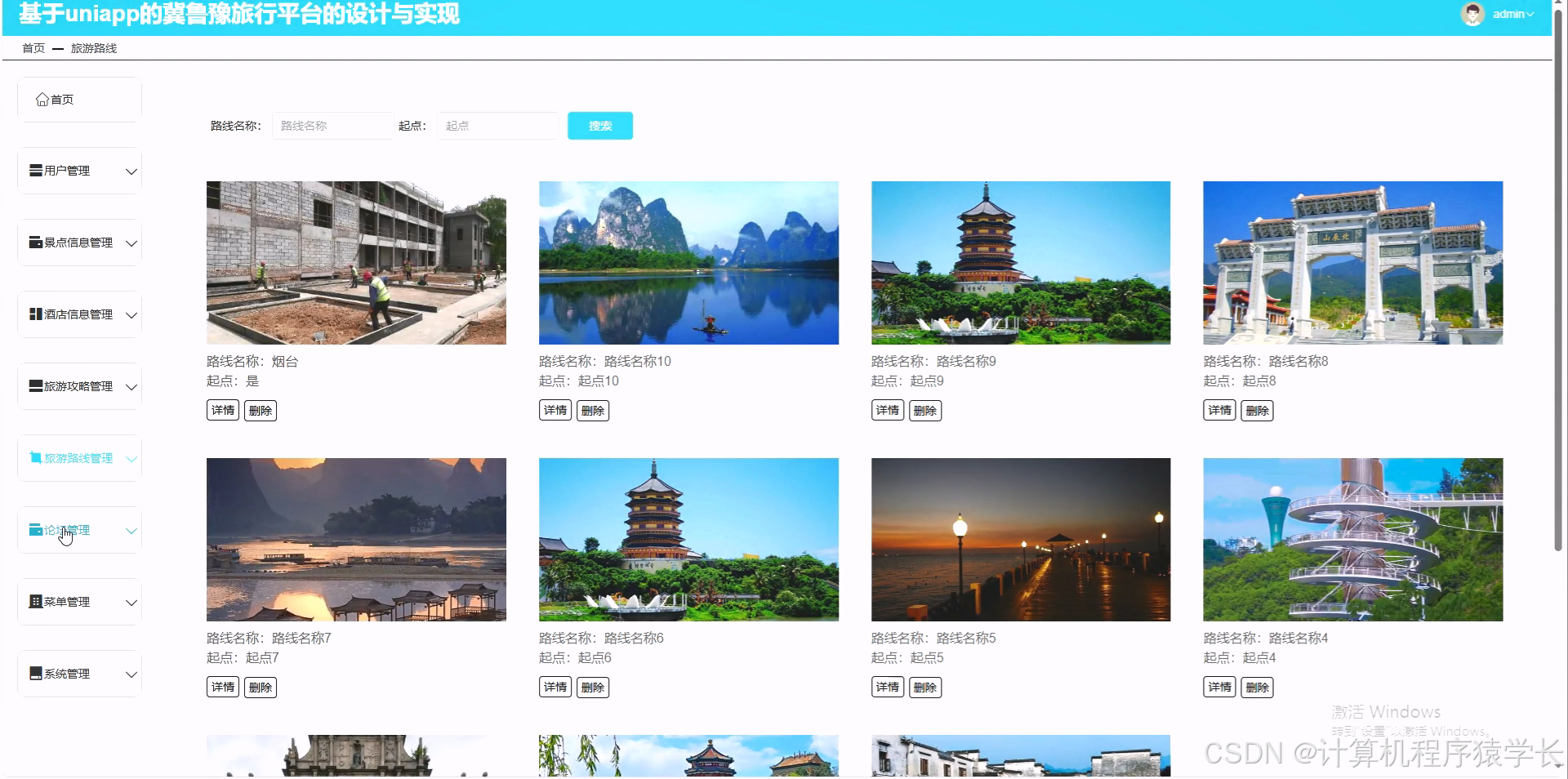Click the 路线名称7 sunset river thumbnail
Screen dimensions: 1568x779
pyautogui.click(x=356, y=540)
